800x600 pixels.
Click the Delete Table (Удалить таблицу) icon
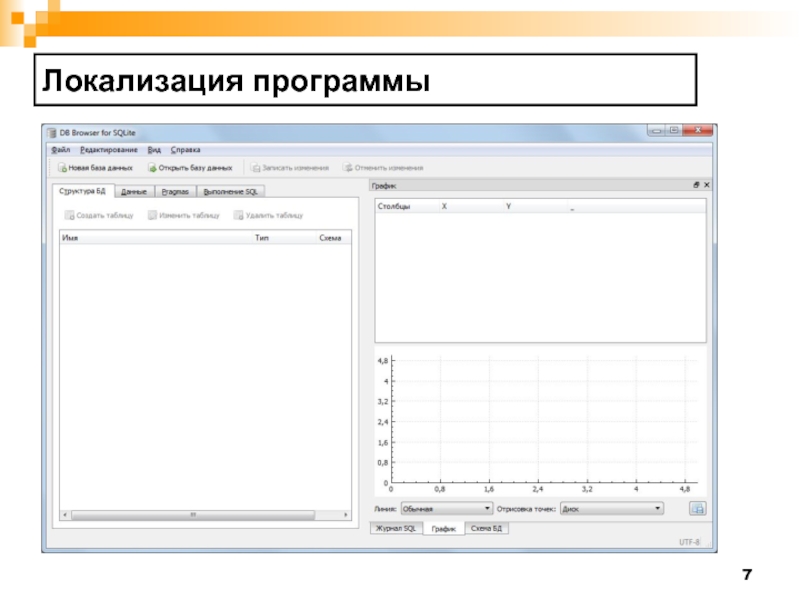point(238,215)
